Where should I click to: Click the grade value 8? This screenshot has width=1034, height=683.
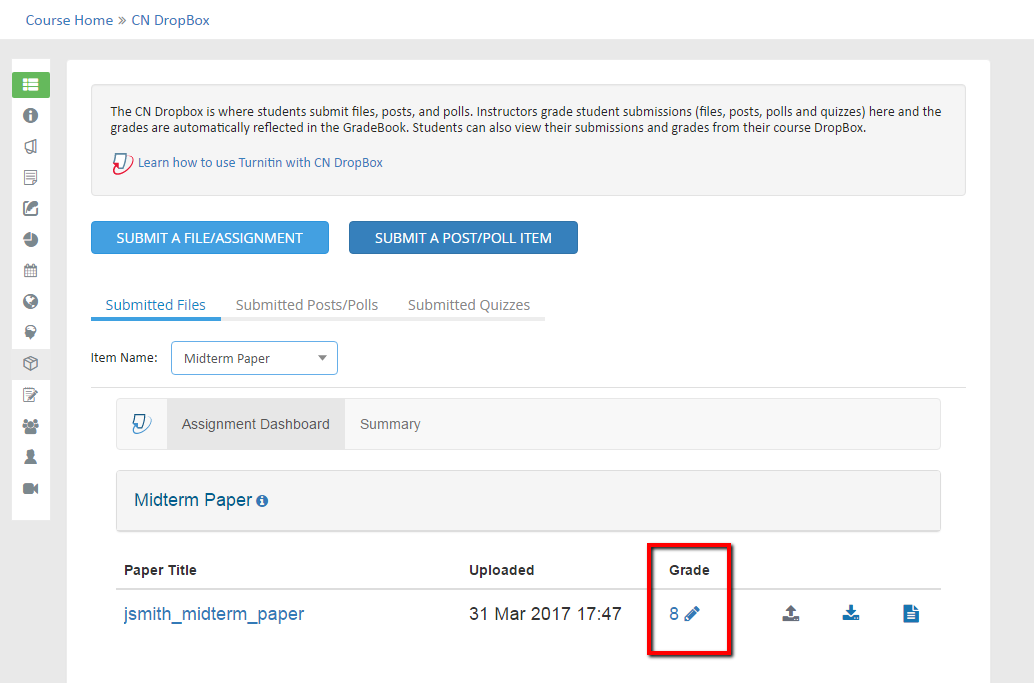click(674, 614)
